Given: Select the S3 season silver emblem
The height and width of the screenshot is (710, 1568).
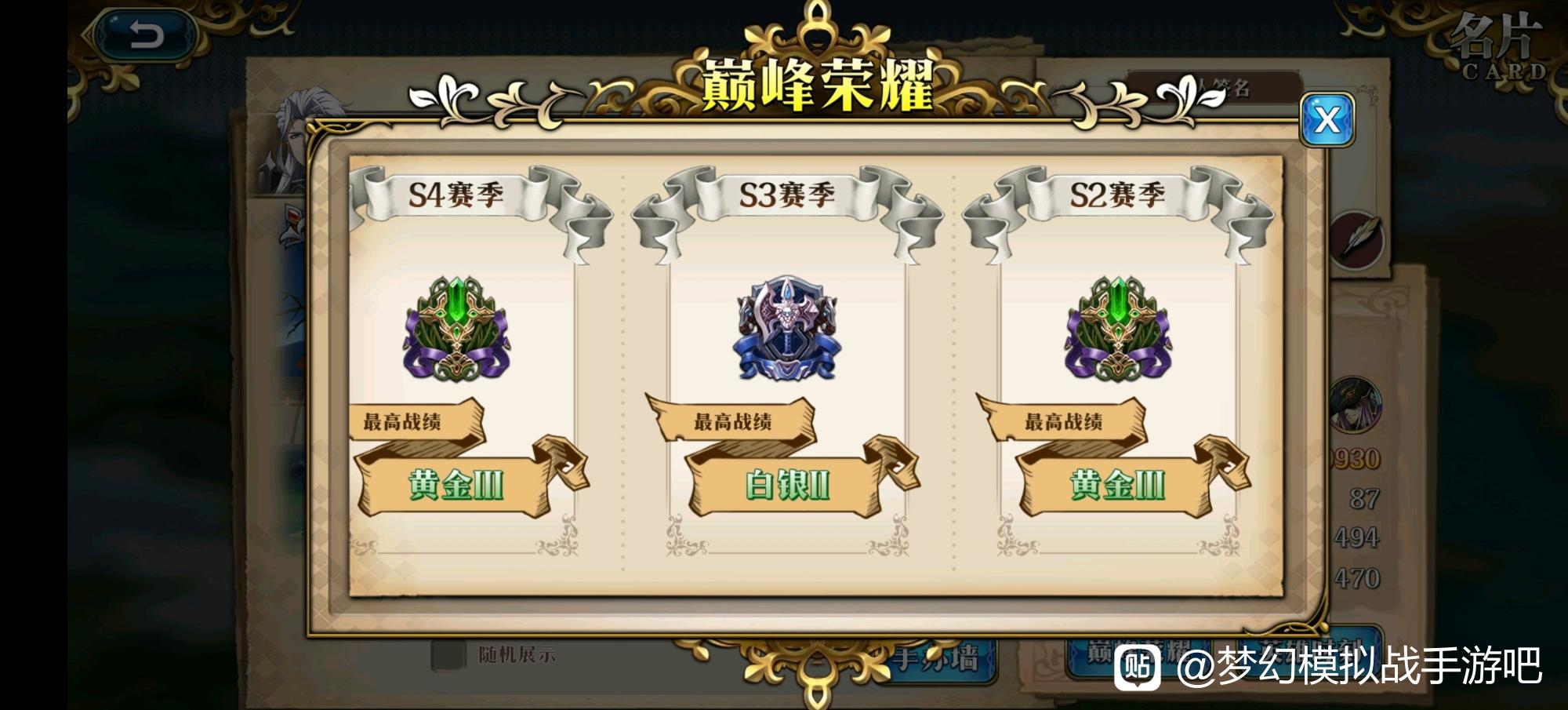Looking at the screenshot, I should tap(787, 328).
